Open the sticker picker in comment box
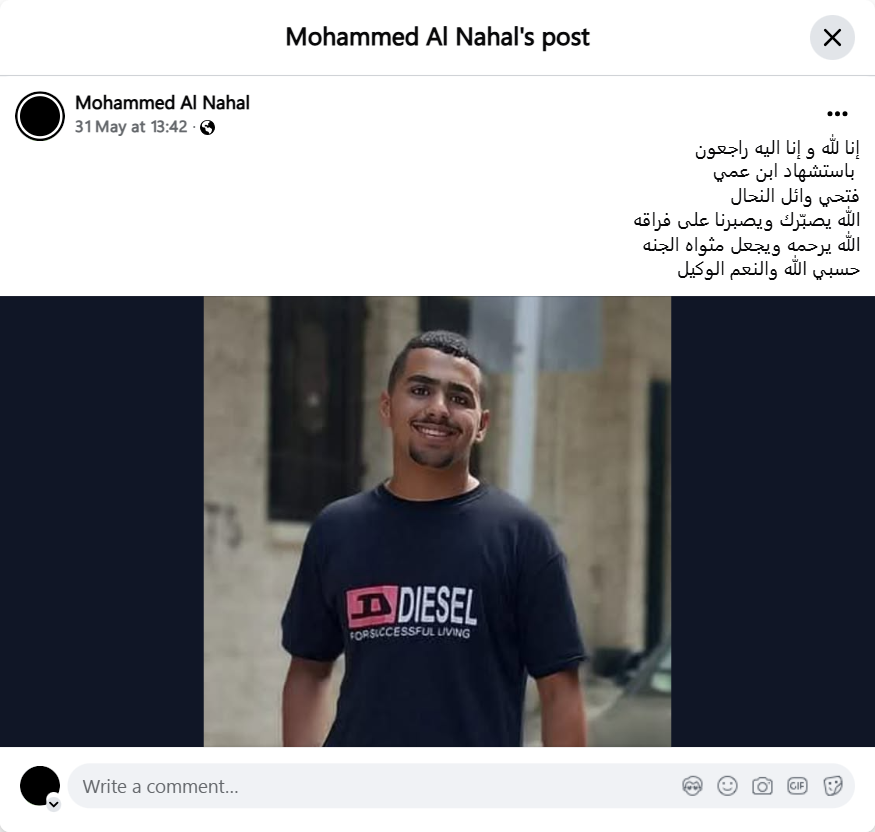The image size is (875, 832). pyautogui.click(x=832, y=786)
